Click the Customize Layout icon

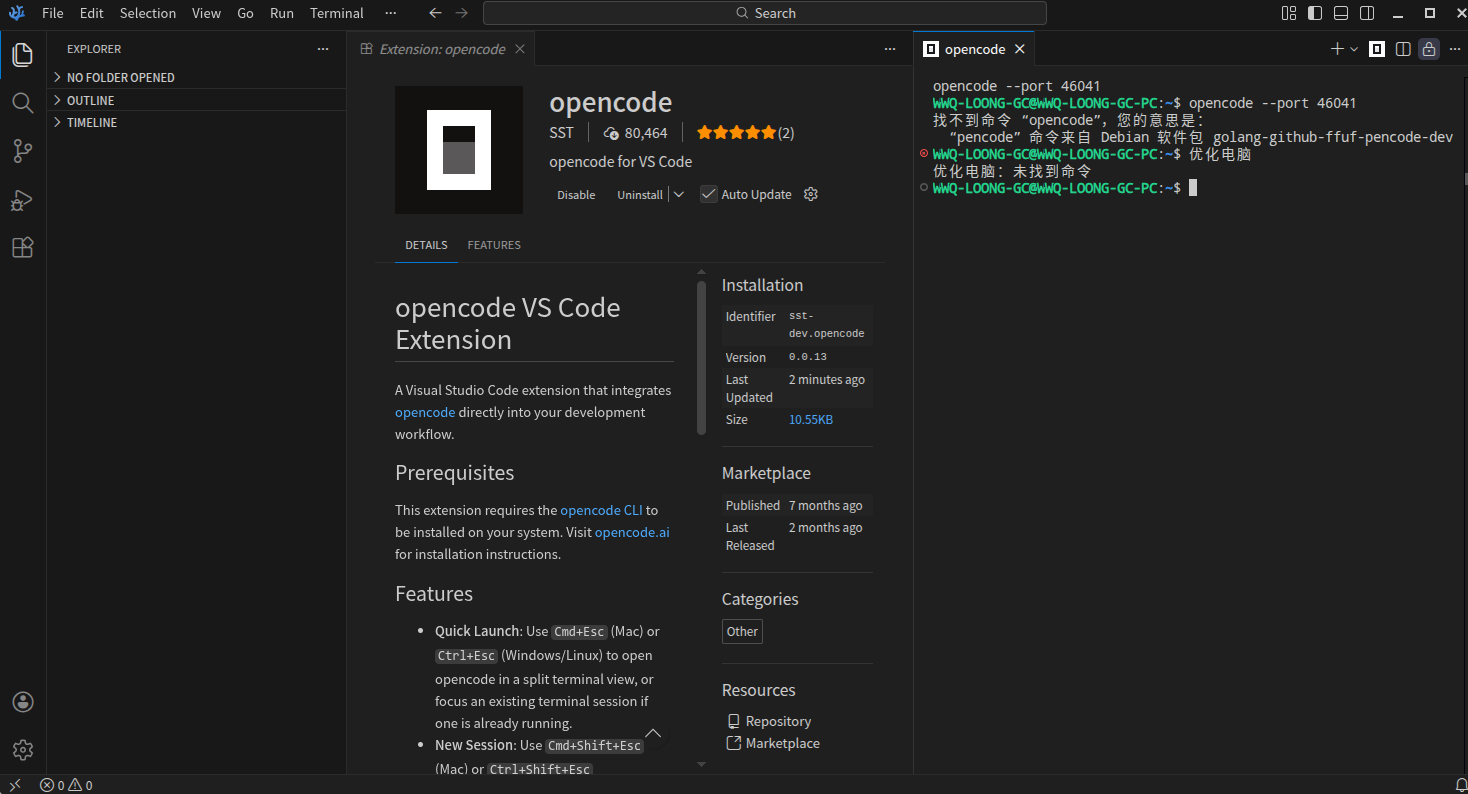pos(1289,13)
